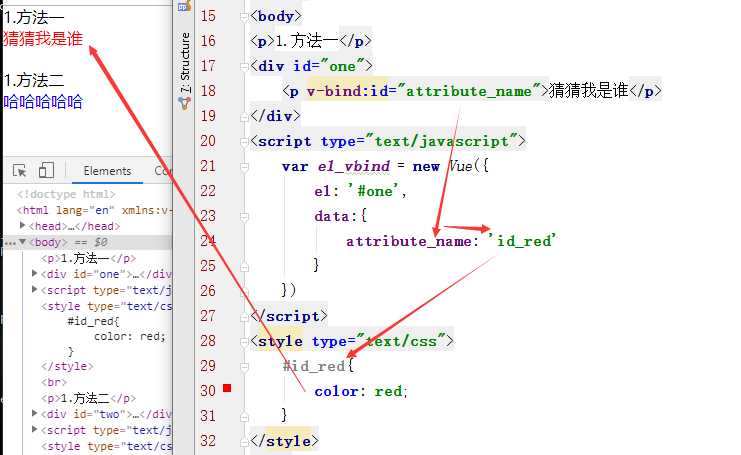Image resolution: width=741 pixels, height=455 pixels.
Task: Click the Structure panel icon below its label
Action: (184, 103)
